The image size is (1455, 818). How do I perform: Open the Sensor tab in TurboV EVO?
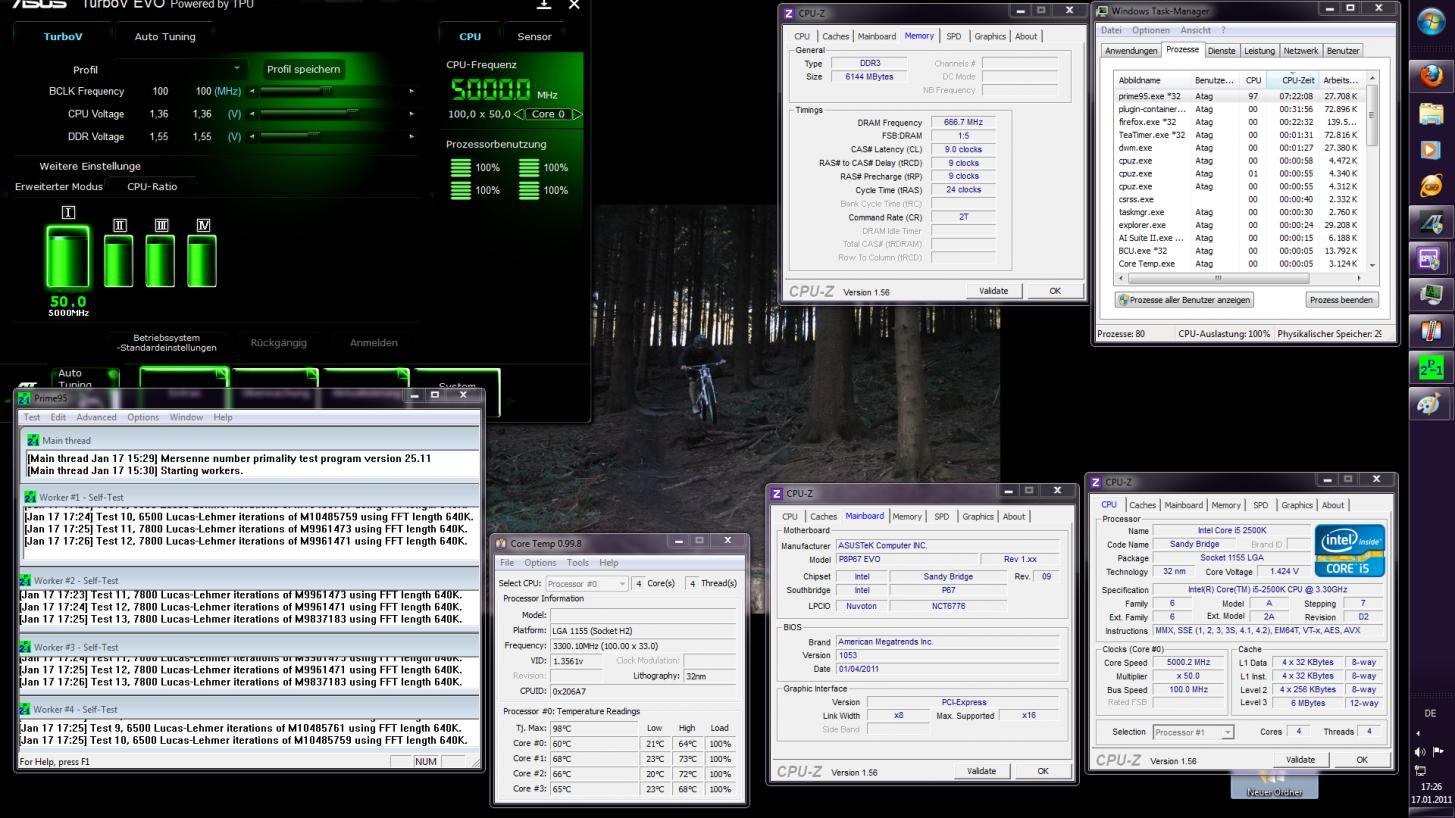click(x=534, y=37)
